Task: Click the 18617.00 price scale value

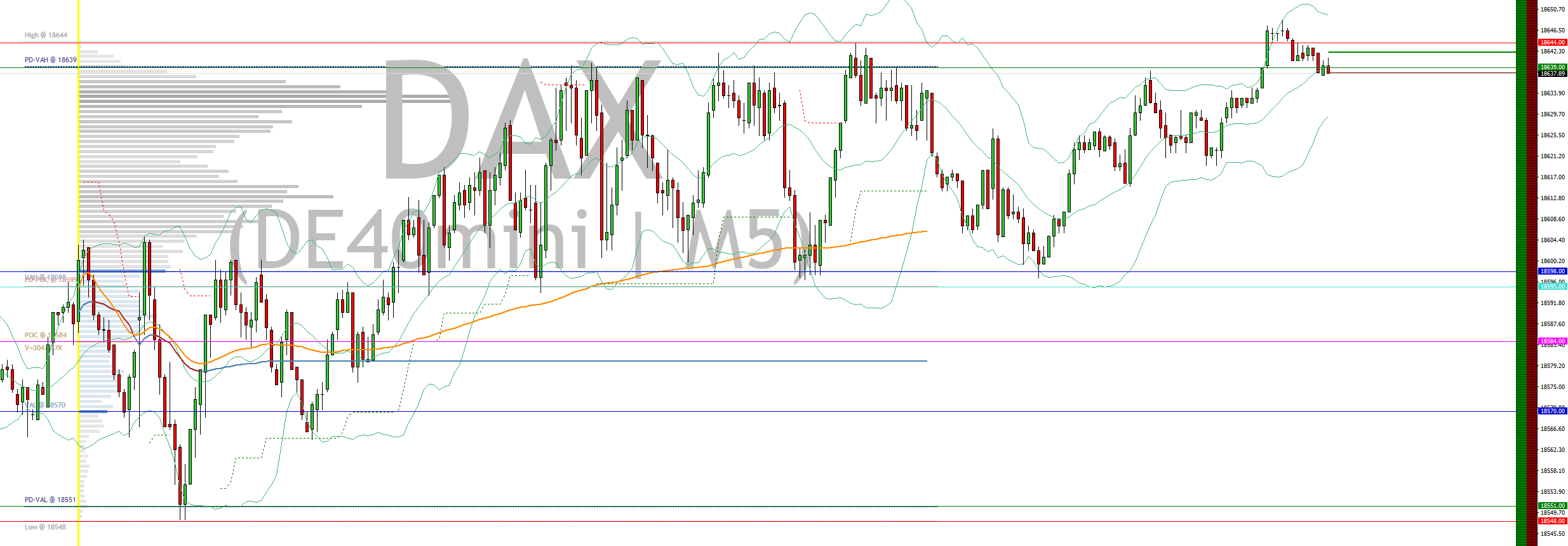Action: (x=1553, y=177)
